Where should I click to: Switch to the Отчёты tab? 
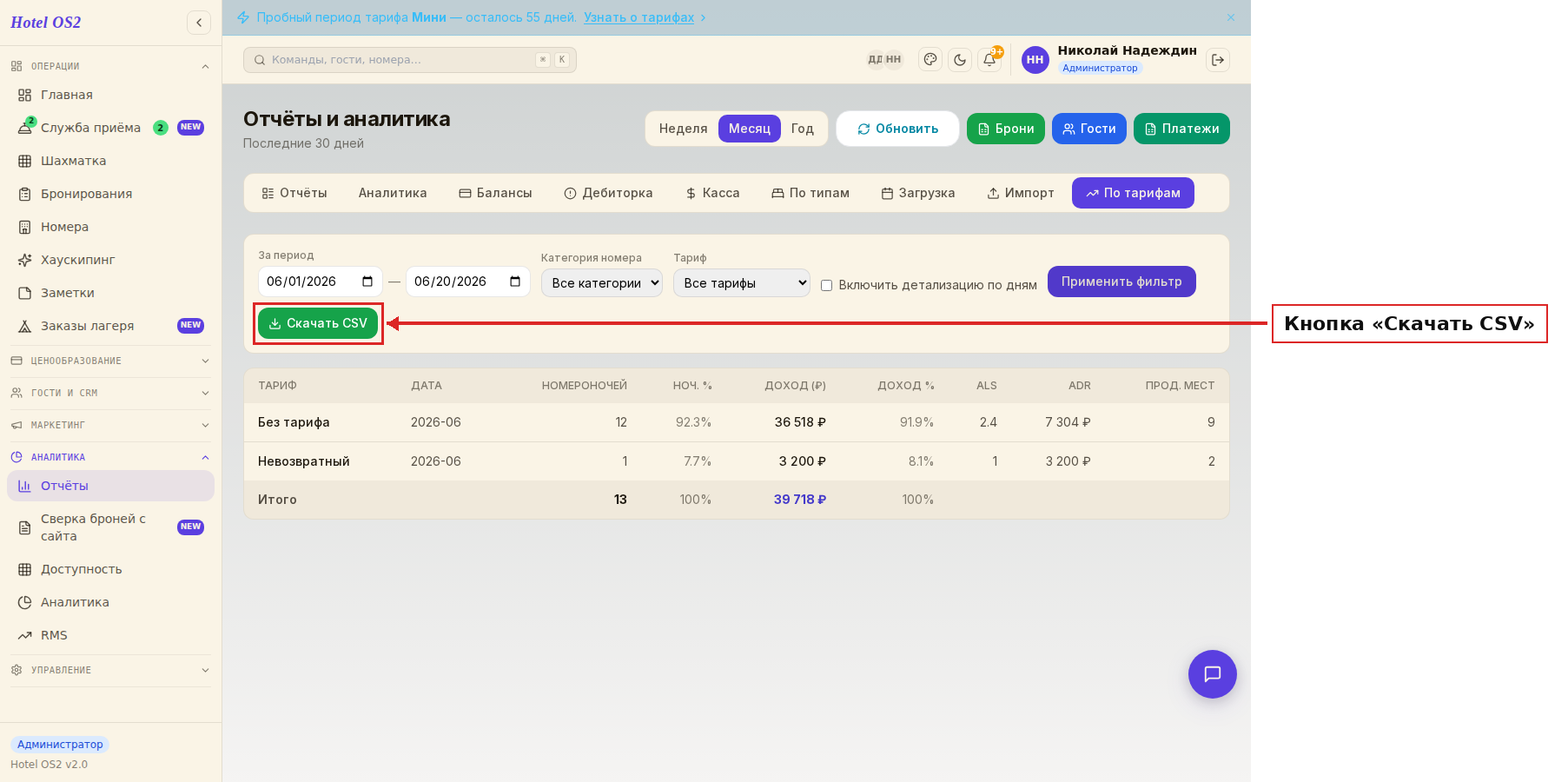(294, 193)
